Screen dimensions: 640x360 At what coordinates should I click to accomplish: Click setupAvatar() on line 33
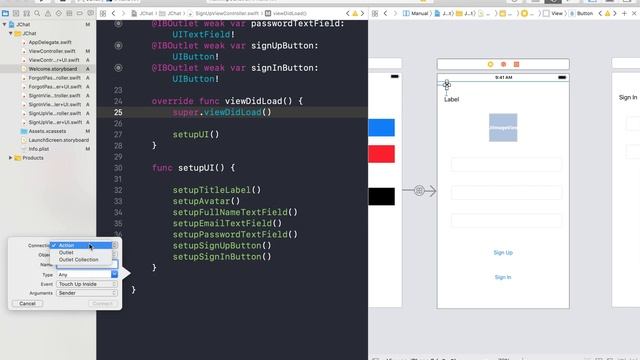coord(206,201)
